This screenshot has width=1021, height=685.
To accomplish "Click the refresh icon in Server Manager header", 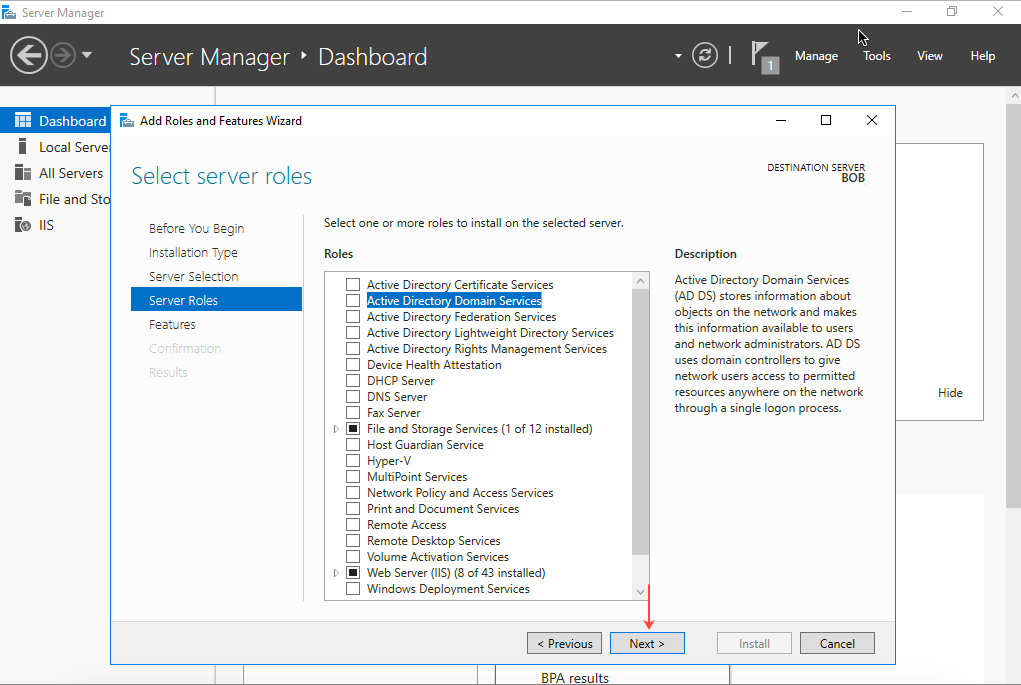I will 705,55.
